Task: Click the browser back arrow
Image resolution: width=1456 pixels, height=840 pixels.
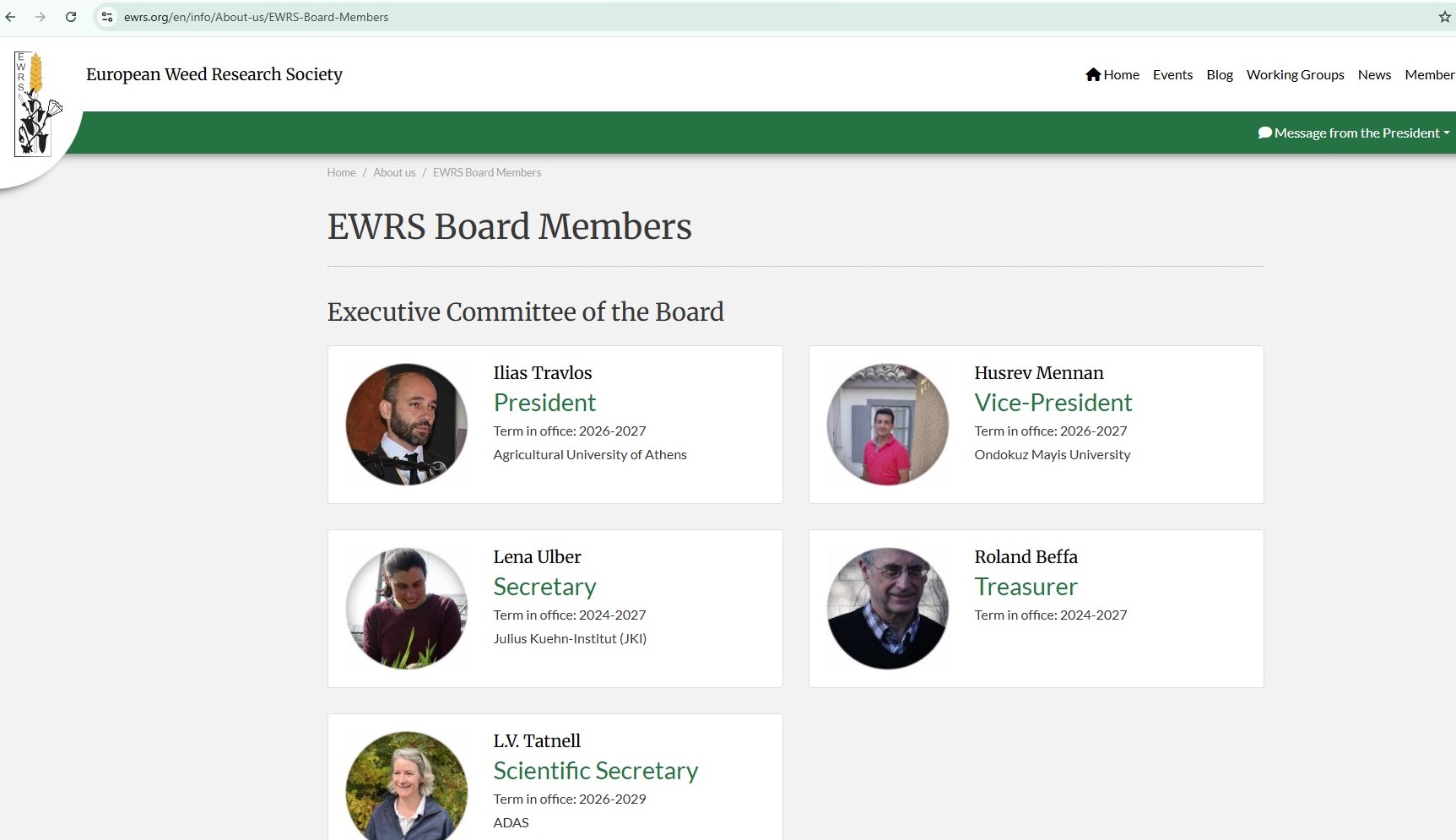Action: tap(11, 17)
